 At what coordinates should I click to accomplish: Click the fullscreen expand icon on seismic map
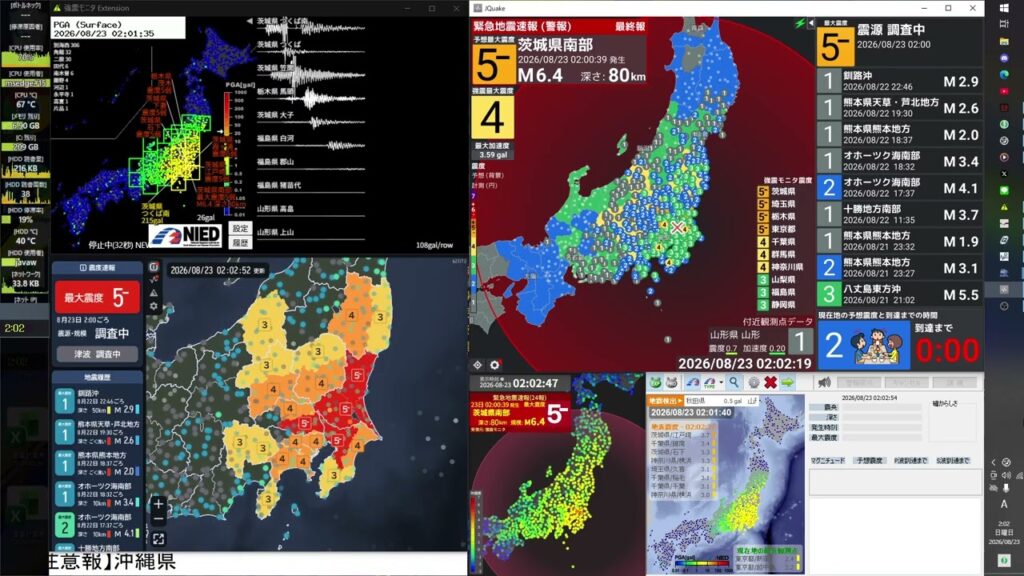point(158,539)
